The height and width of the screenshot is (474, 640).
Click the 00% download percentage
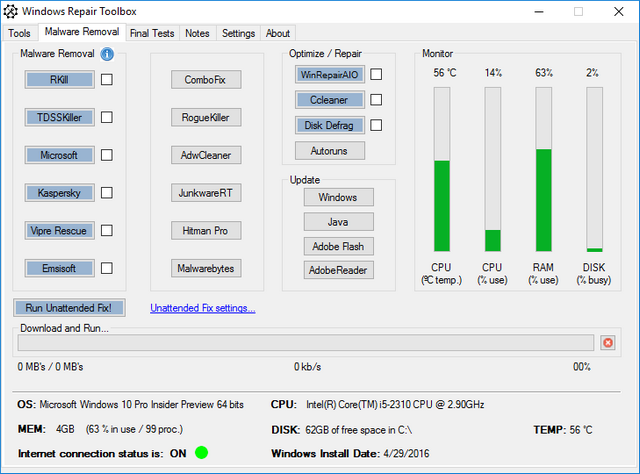coord(582,367)
